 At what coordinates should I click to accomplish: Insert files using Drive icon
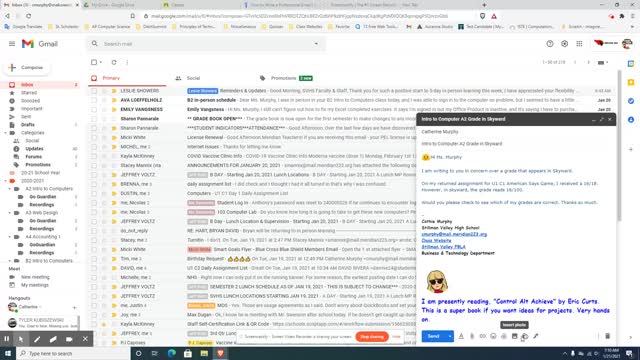click(504, 336)
